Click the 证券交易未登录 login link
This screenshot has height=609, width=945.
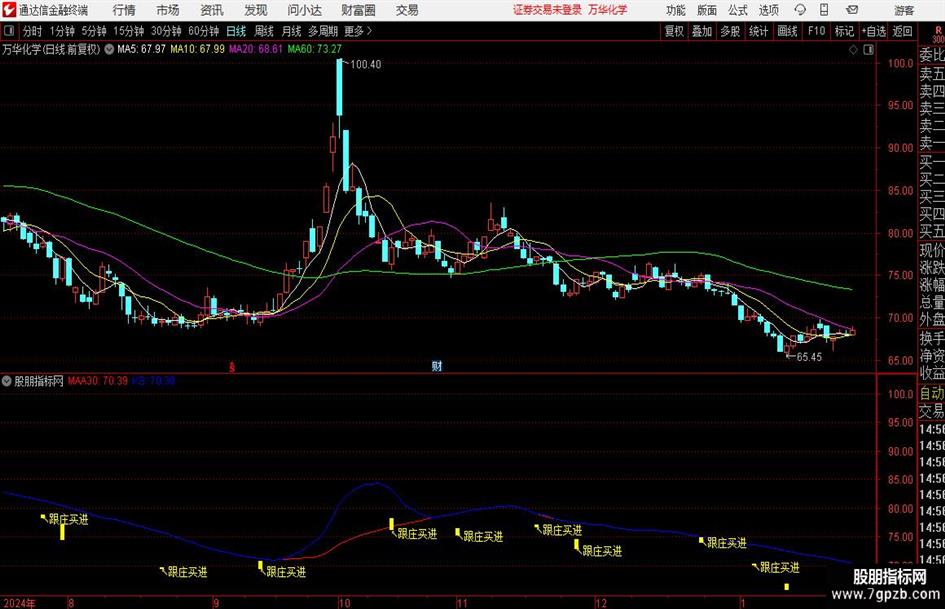point(548,10)
